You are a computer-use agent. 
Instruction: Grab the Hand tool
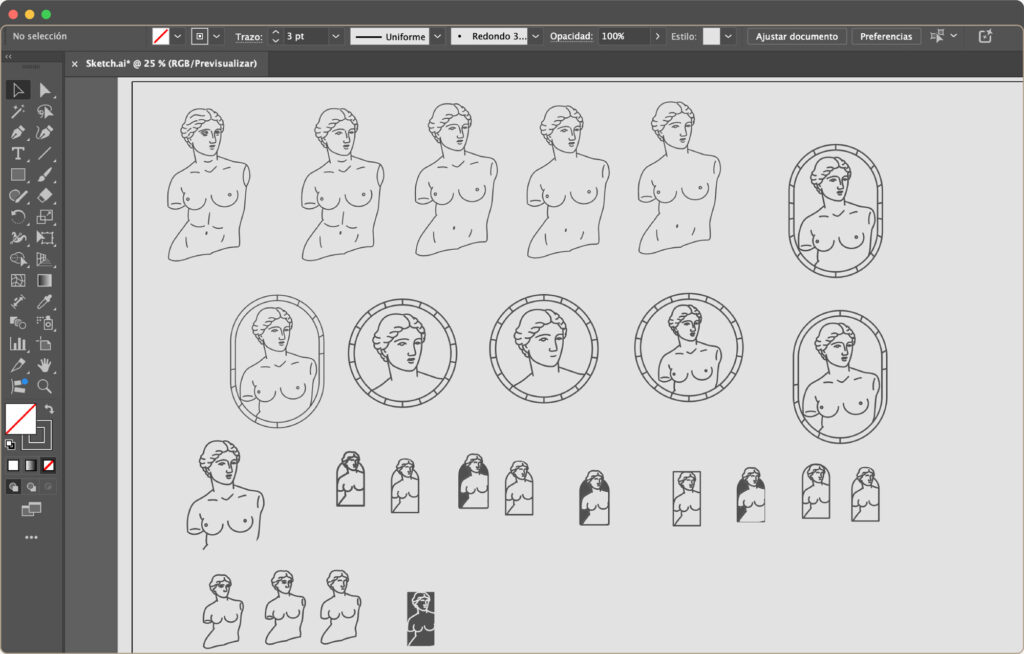pyautogui.click(x=45, y=366)
